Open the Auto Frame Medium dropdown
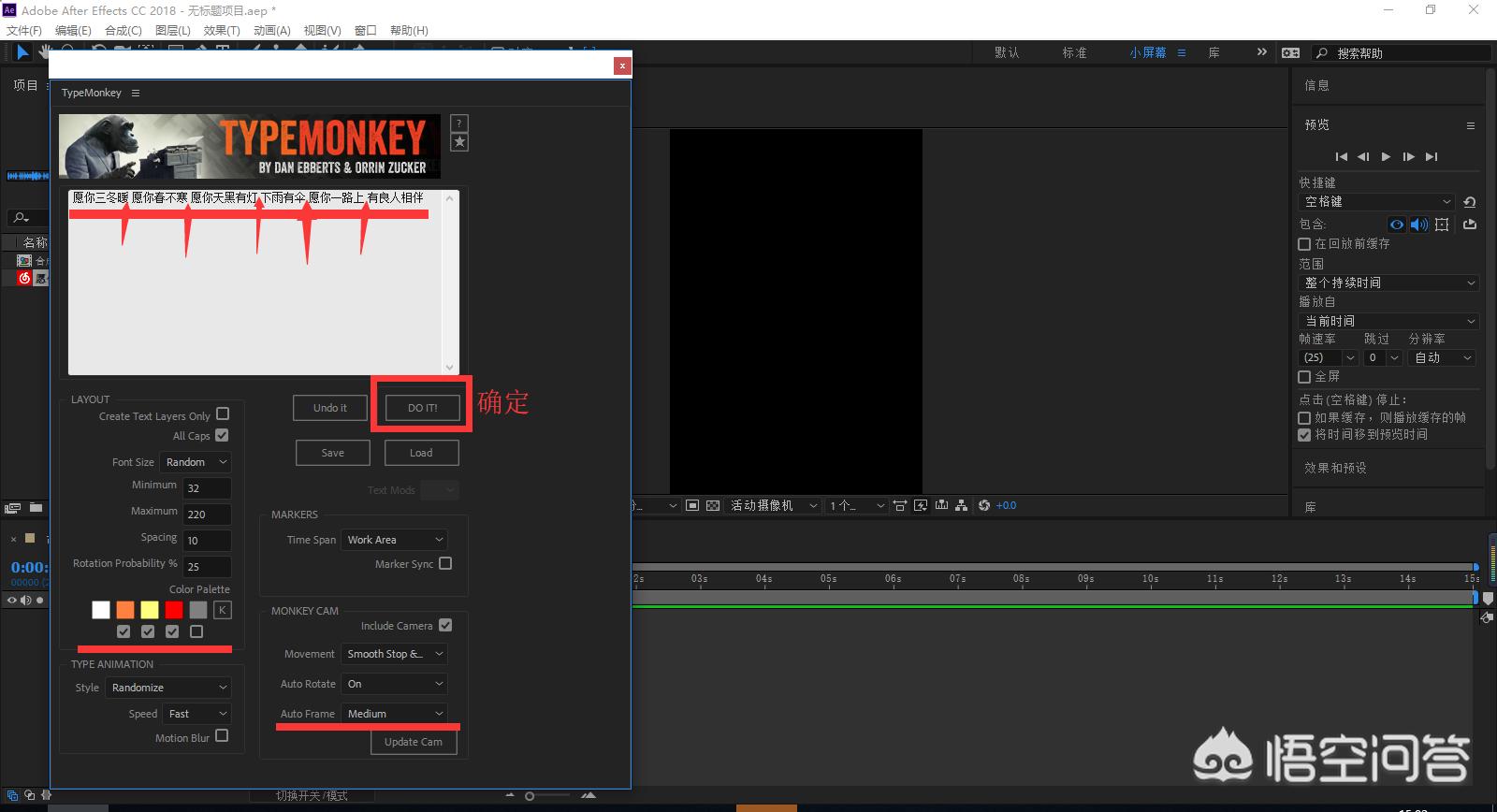This screenshot has width=1497, height=812. point(394,714)
